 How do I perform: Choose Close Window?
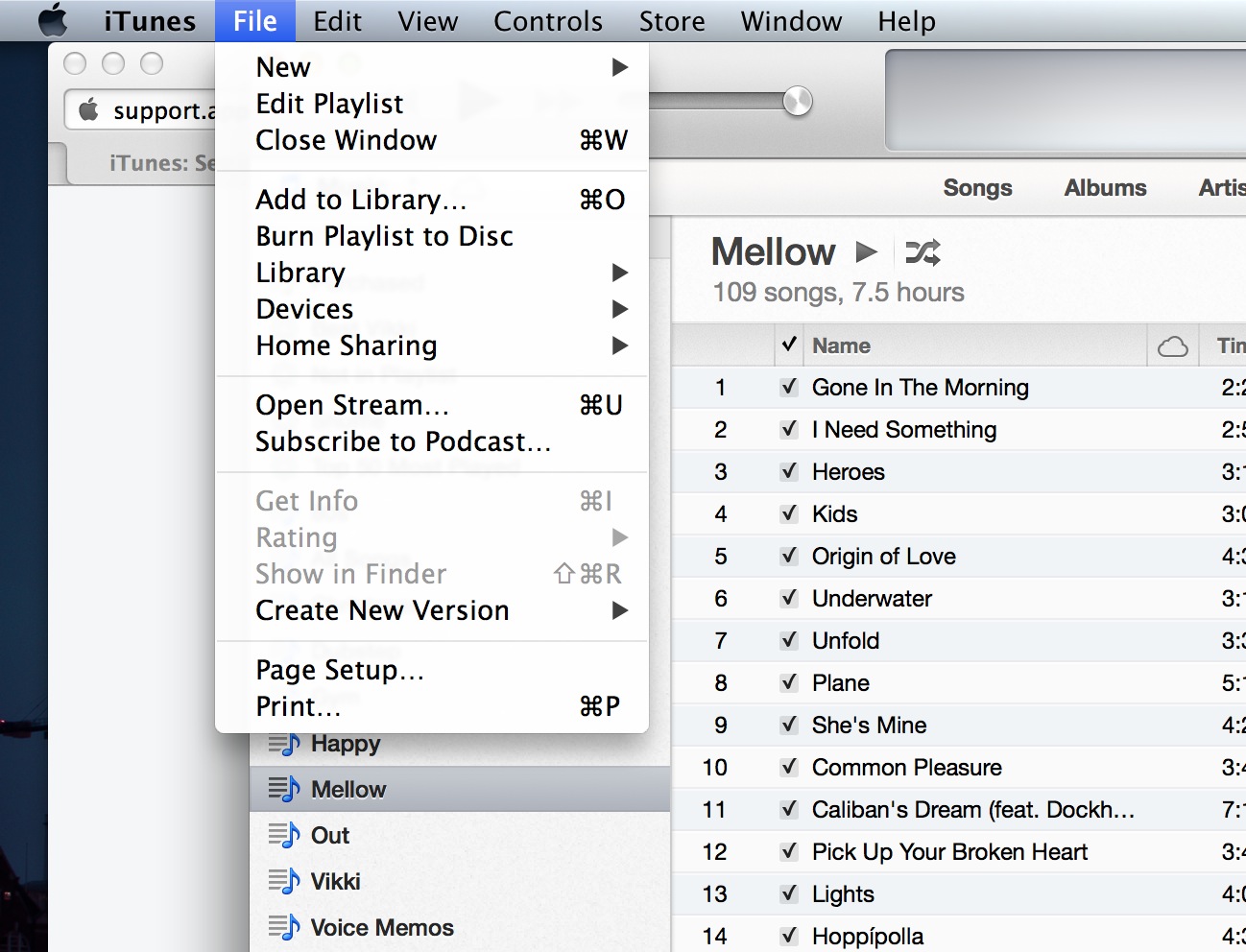432,140
